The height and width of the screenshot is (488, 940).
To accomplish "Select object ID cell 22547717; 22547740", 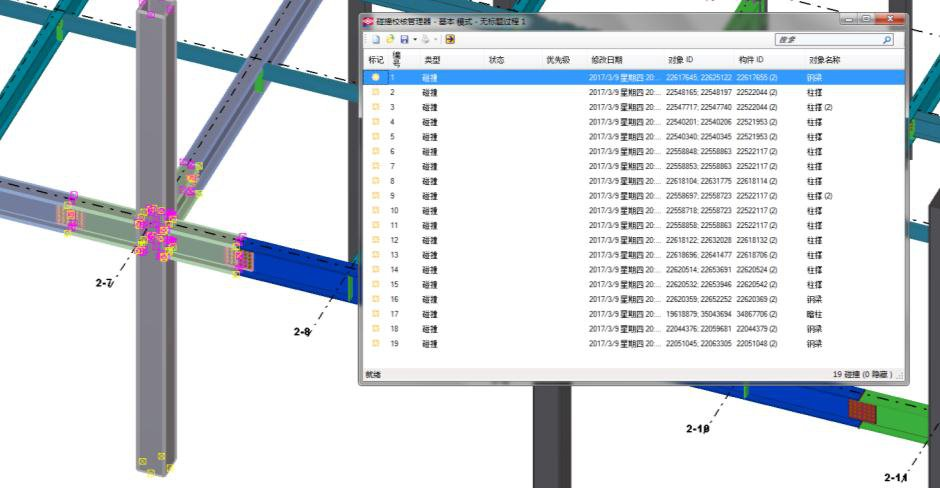I will coord(698,107).
